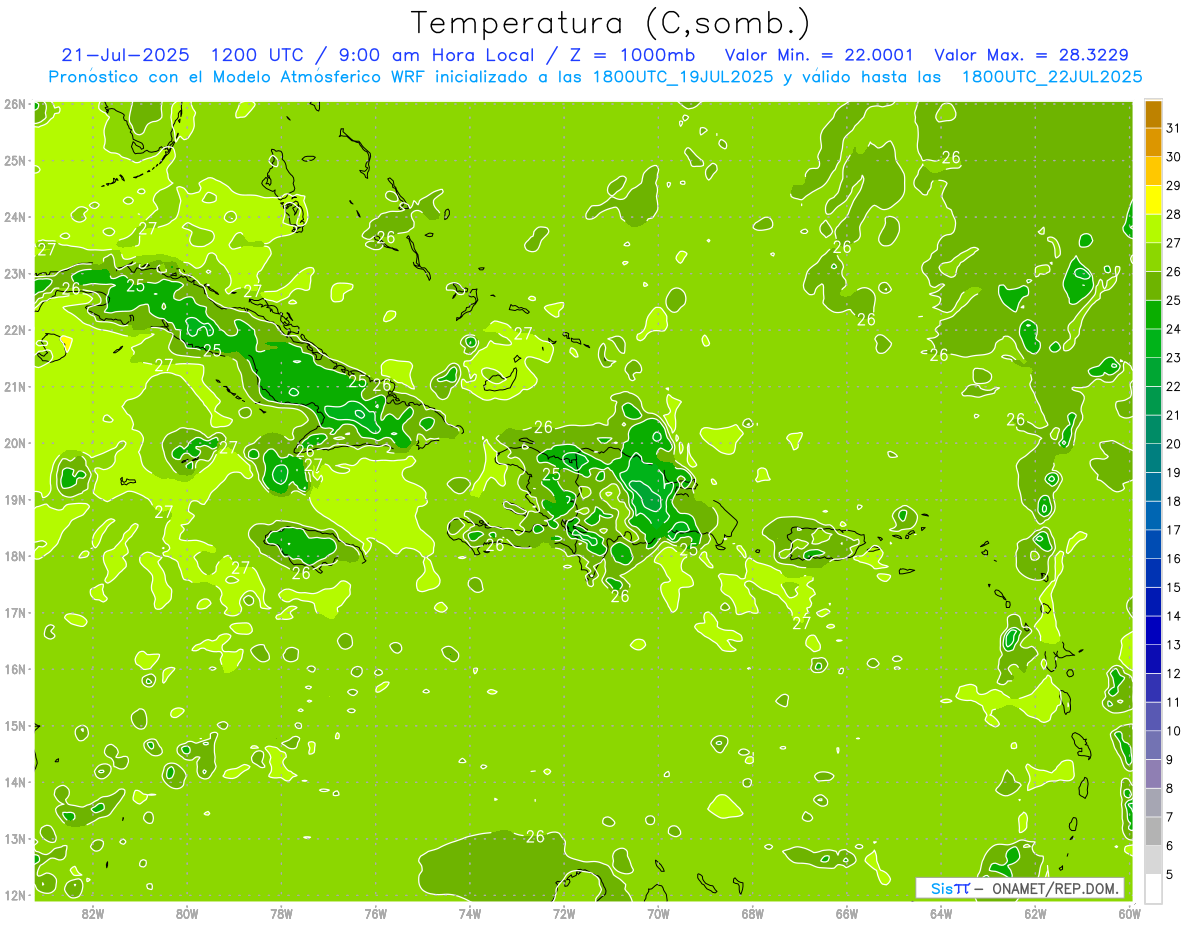Click the teal legend swatch between 19 and 20
The height and width of the screenshot is (927, 1200).
pyautogui.click(x=1153, y=458)
